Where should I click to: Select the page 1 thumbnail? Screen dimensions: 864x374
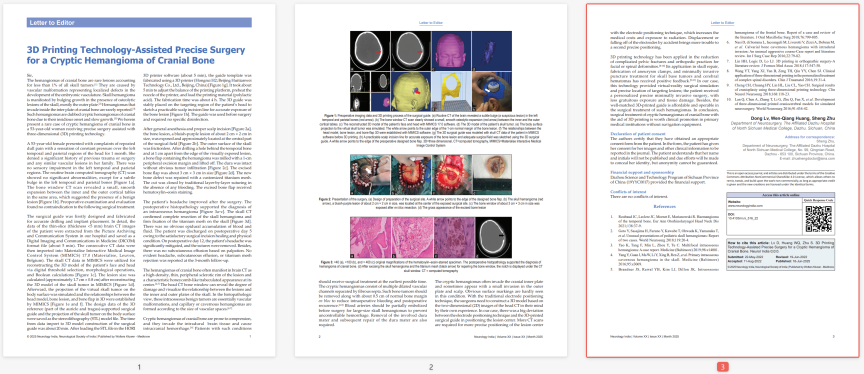tap(139, 180)
